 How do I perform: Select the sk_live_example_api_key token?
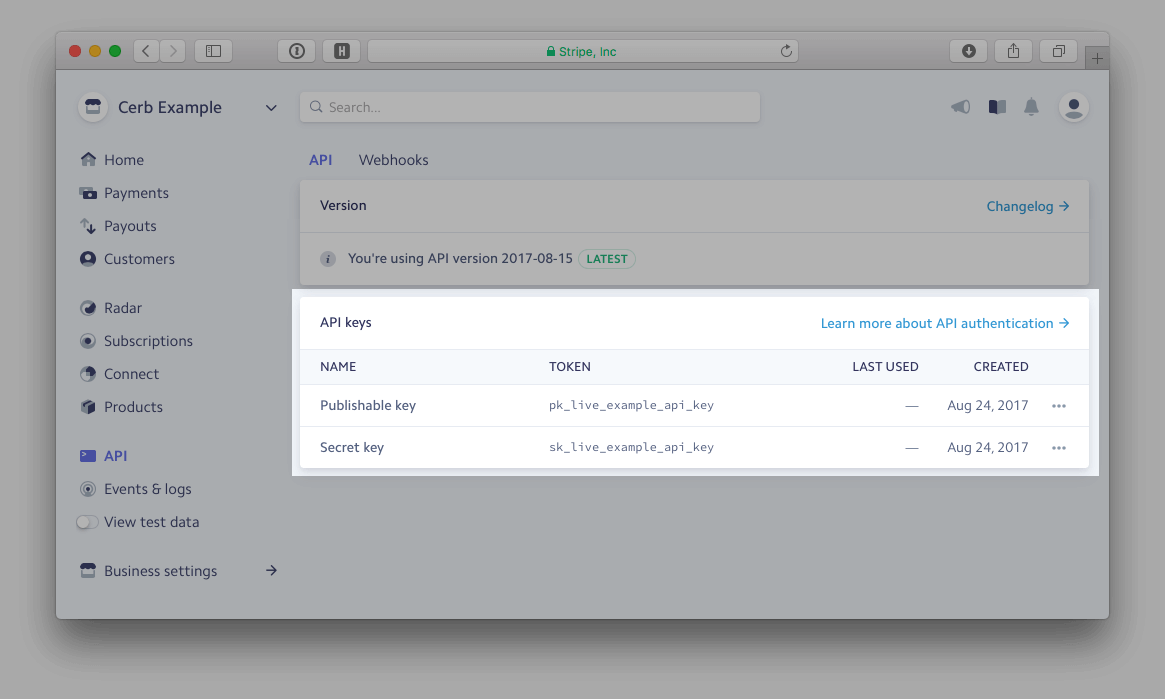[631, 447]
